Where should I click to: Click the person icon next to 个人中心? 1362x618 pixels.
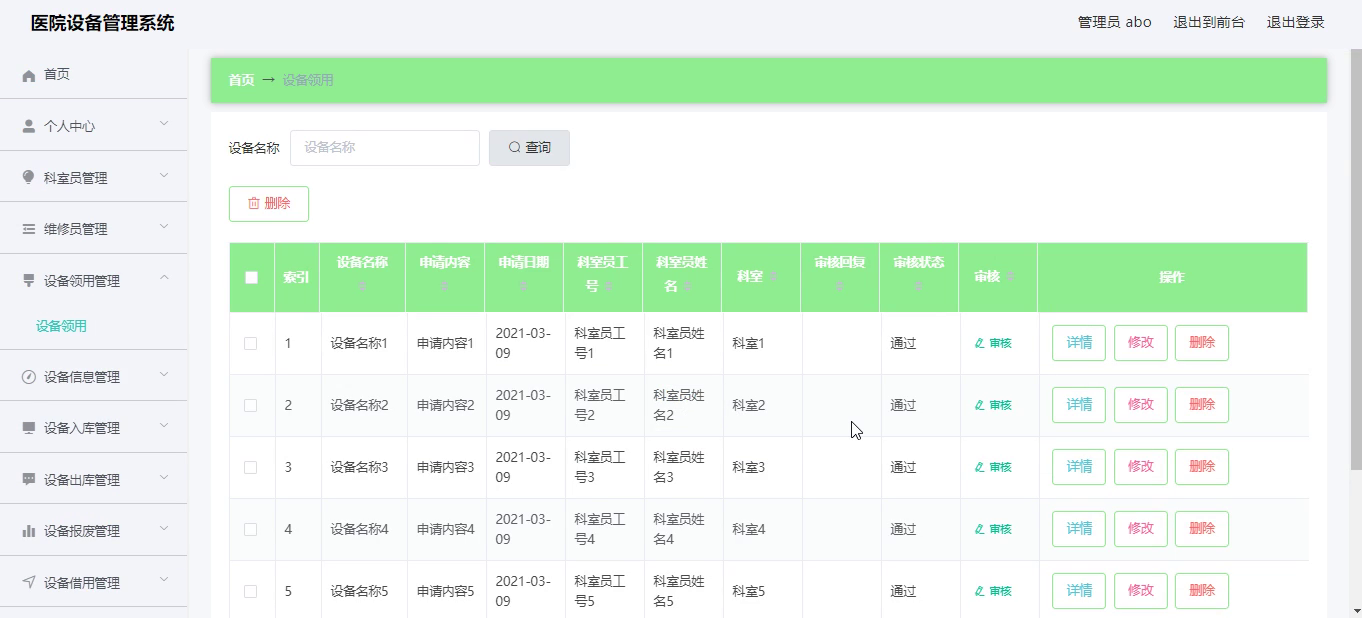pos(29,126)
